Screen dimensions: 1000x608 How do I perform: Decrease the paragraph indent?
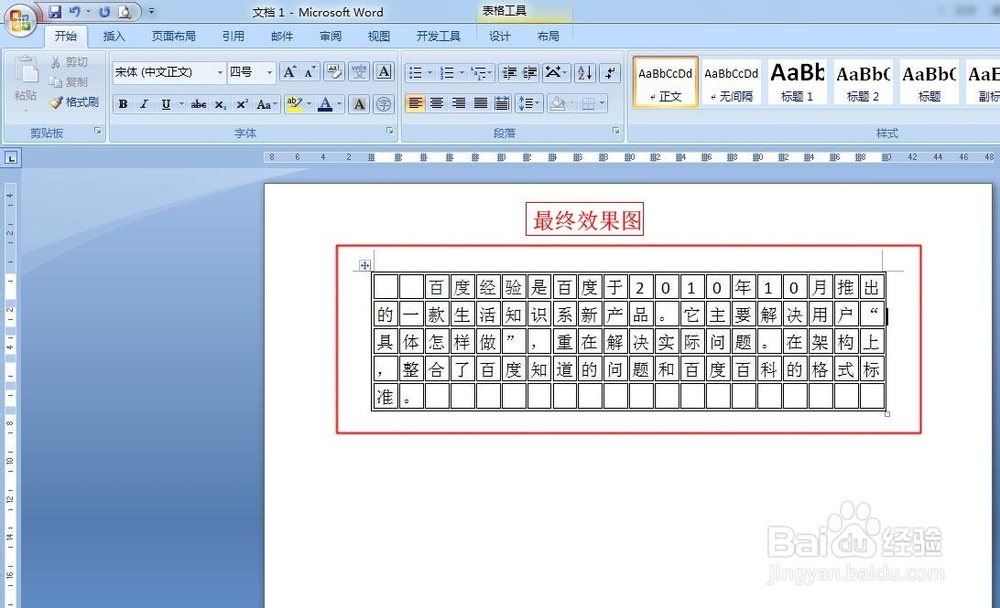tap(509, 73)
